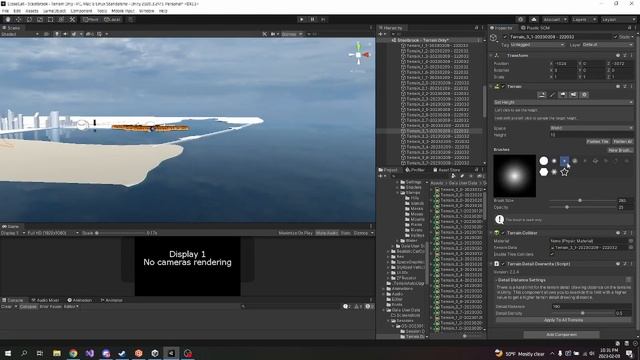Open the Component menu
The width and height of the screenshot is (640, 360).
click(81, 11)
